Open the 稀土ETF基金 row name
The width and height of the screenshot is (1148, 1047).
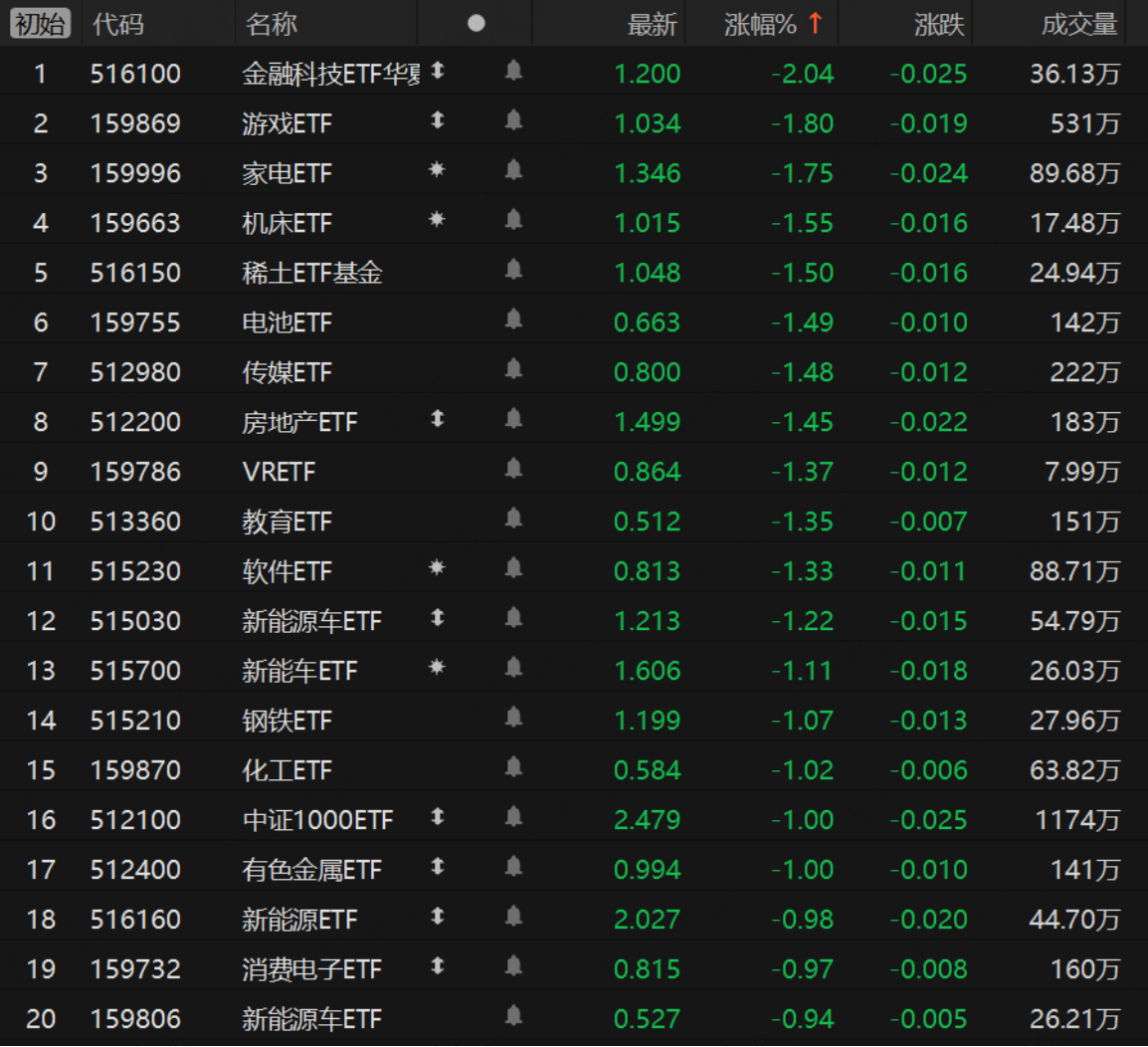pos(312,273)
